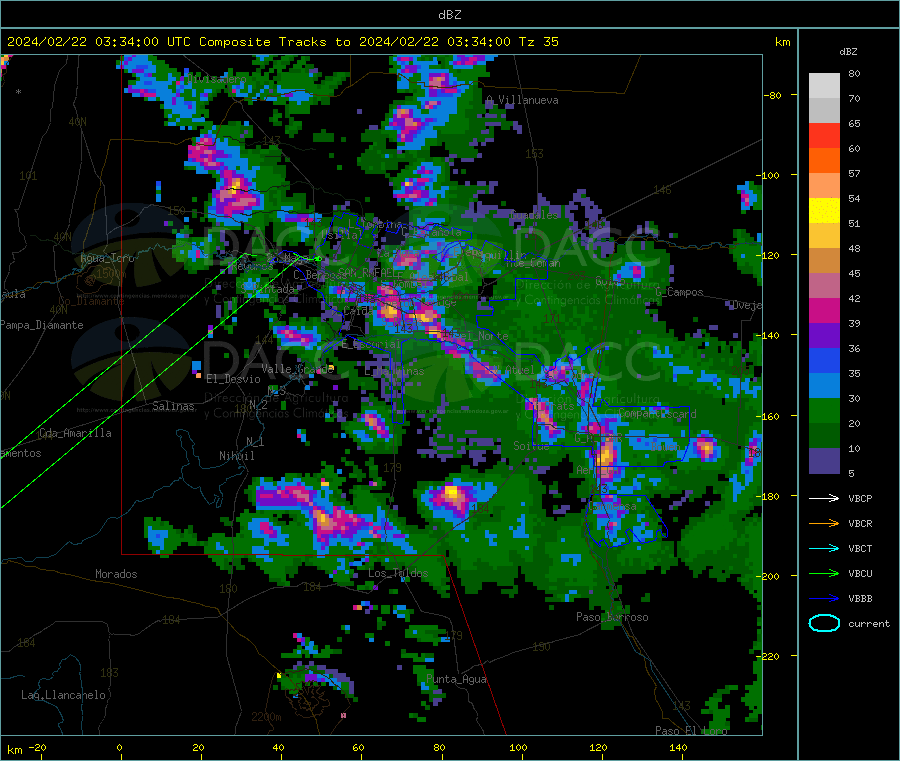Click the 'VBBB' legend label
Viewport: 900px width, 761px height.
(x=860, y=598)
